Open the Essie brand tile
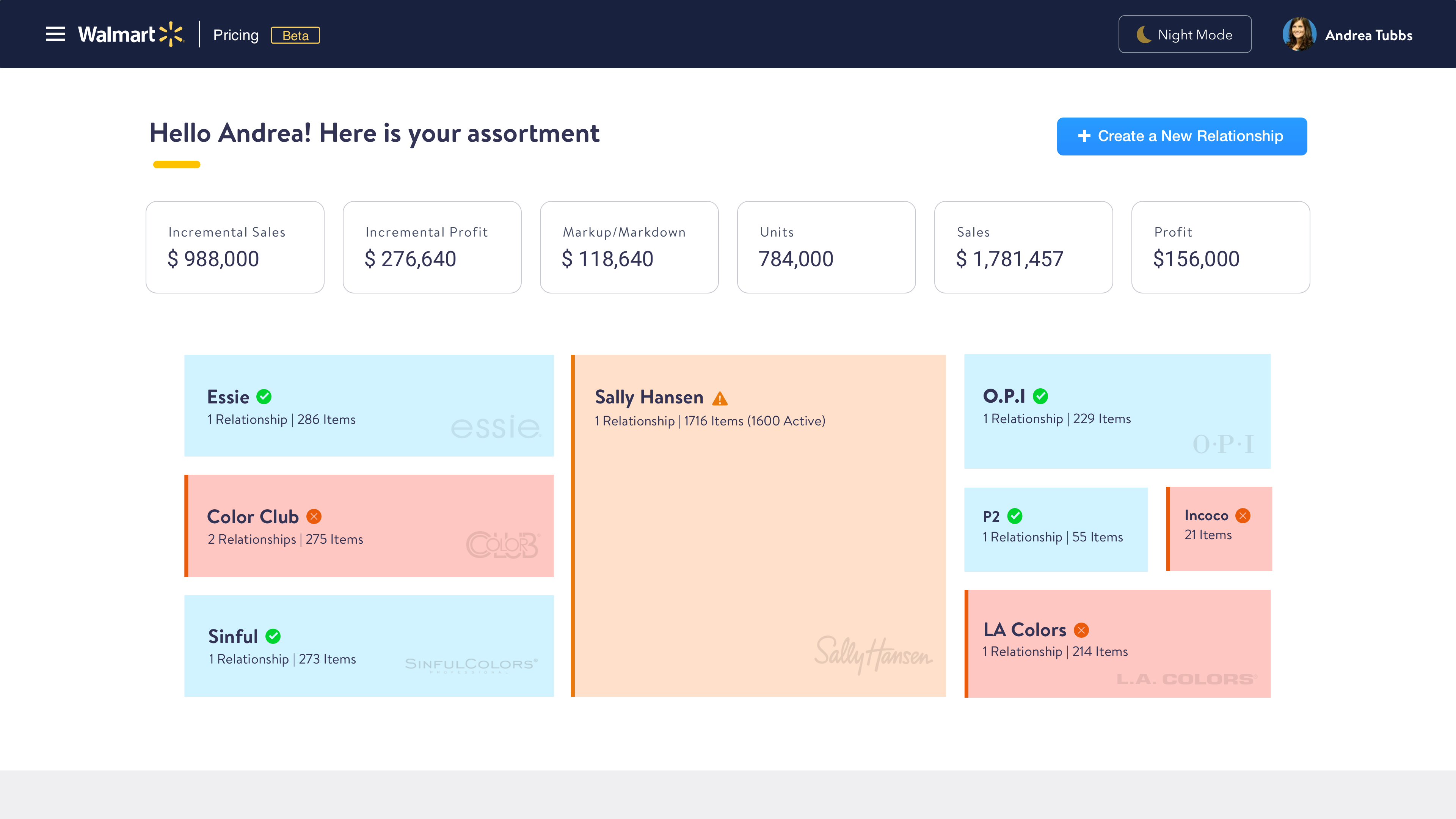The height and width of the screenshot is (819, 1456). coord(369,406)
